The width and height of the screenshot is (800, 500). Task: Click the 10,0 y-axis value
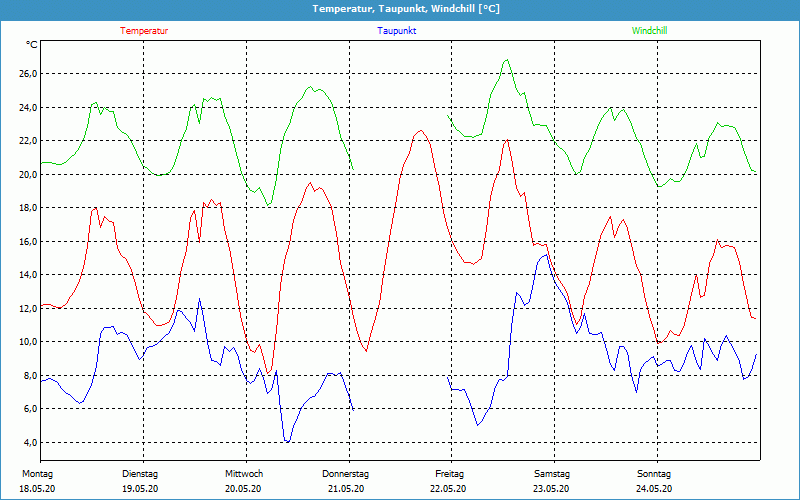(28, 342)
